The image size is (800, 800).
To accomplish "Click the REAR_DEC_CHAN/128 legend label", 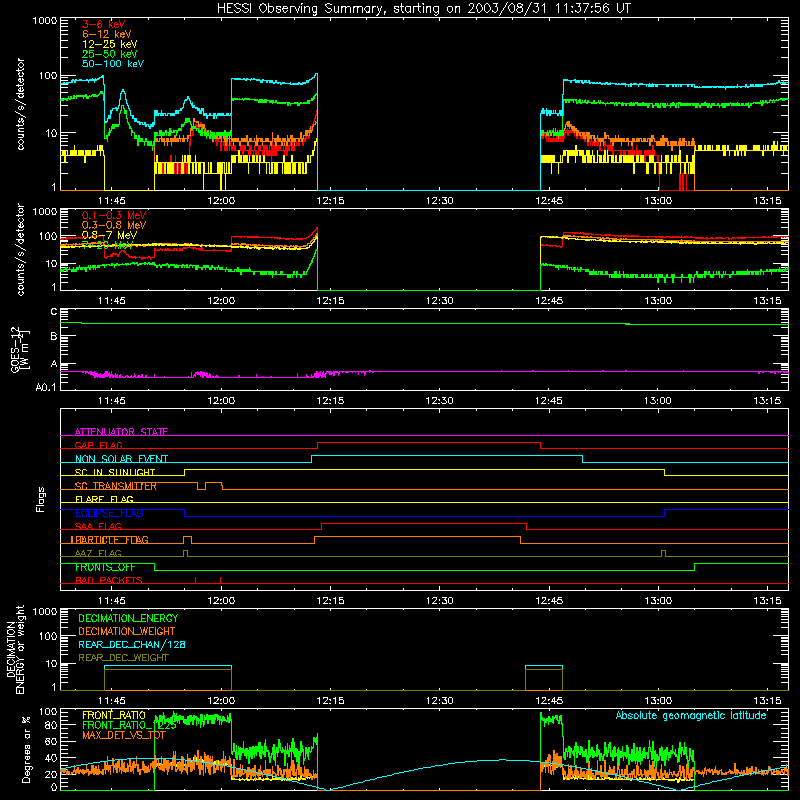I will [x=132, y=644].
